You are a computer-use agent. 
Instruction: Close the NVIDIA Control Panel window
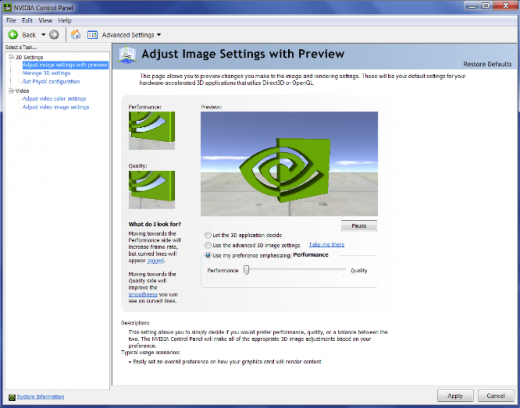point(506,6)
